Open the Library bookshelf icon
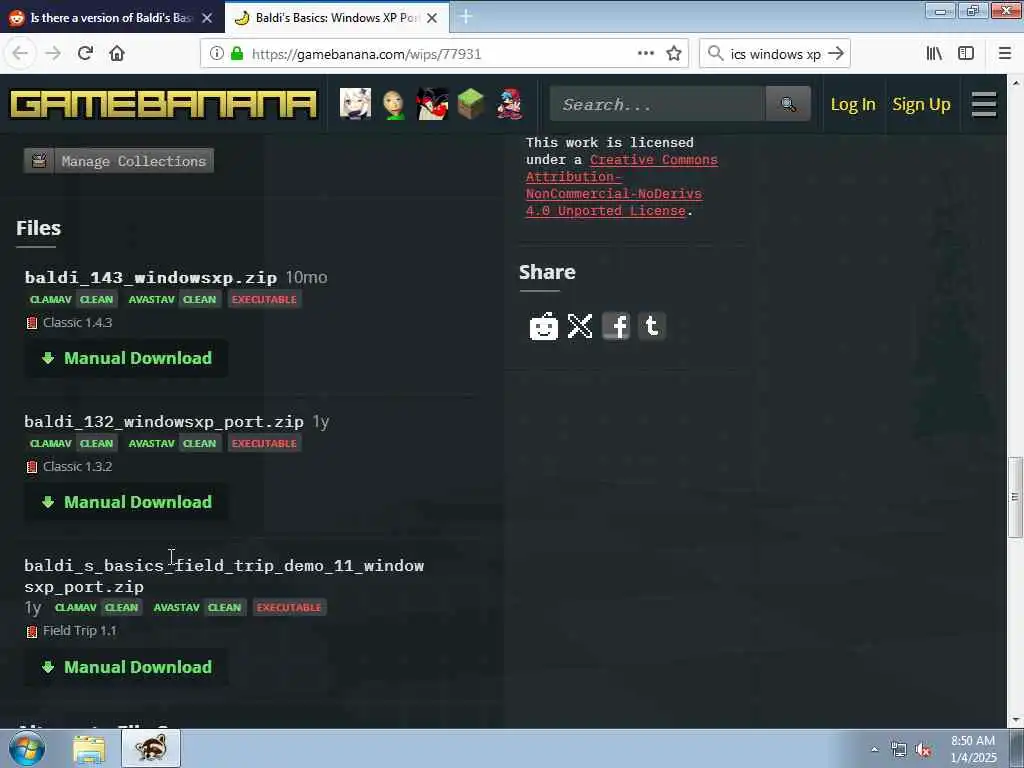The image size is (1024, 768). pos(935,53)
